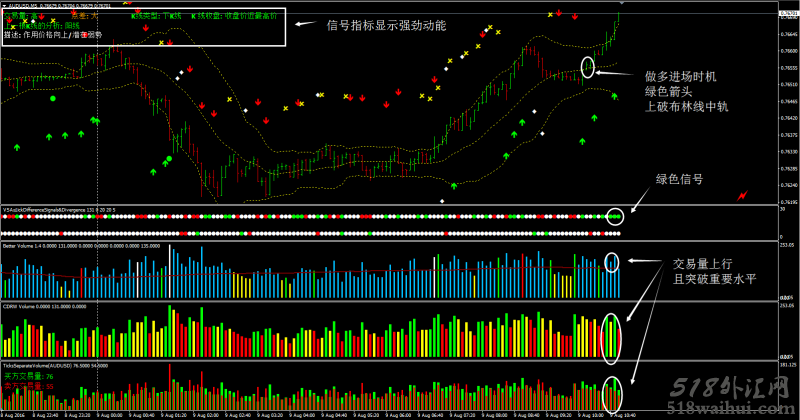Click the small triangle beside the AUDUSD title
The width and height of the screenshot is (800, 420).
(x=4, y=6)
